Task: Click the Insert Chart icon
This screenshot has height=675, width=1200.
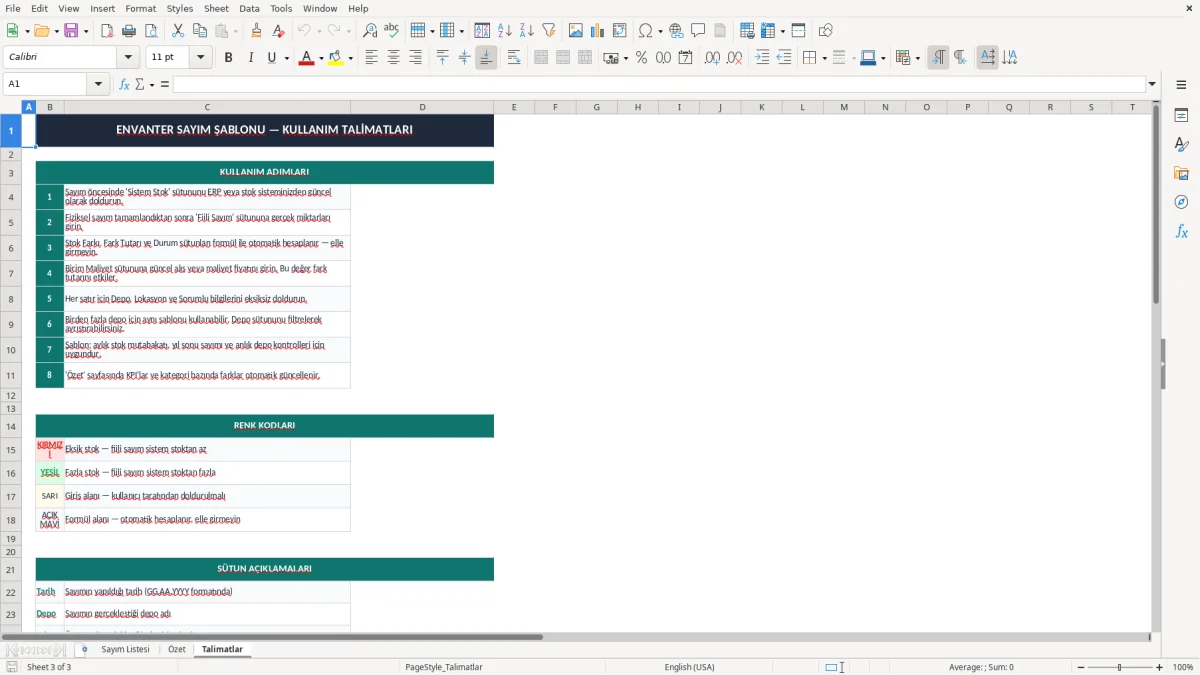Action: coord(598,31)
